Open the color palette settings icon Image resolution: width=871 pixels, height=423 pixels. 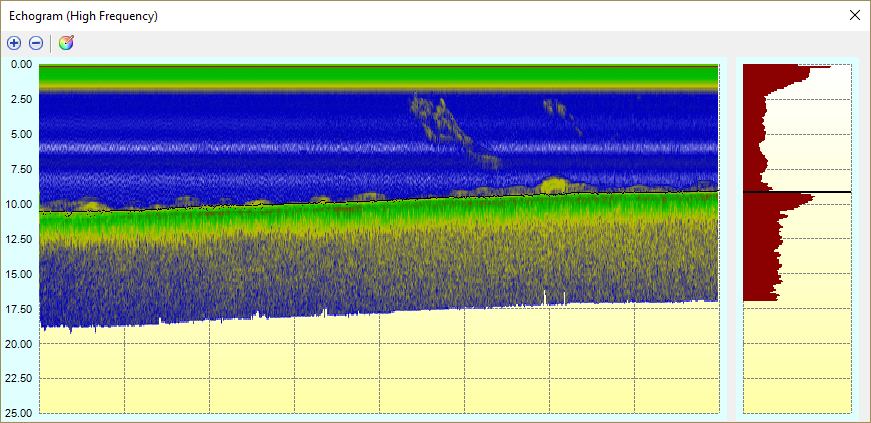(x=66, y=43)
